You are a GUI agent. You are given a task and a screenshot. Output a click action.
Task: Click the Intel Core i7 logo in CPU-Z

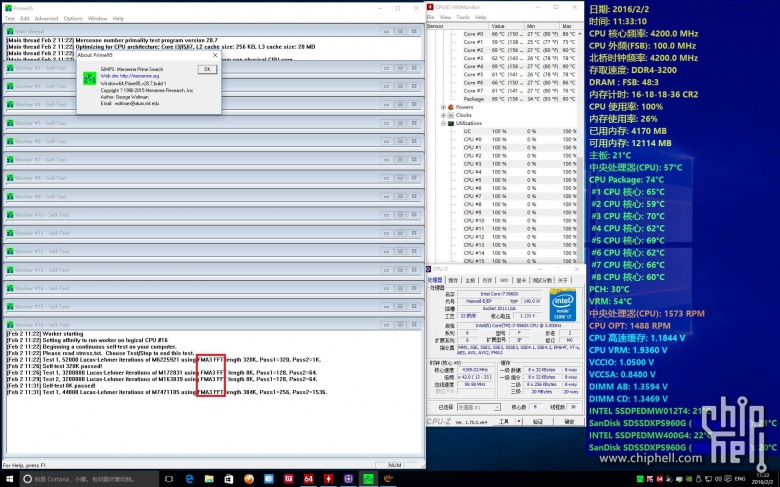(x=564, y=304)
